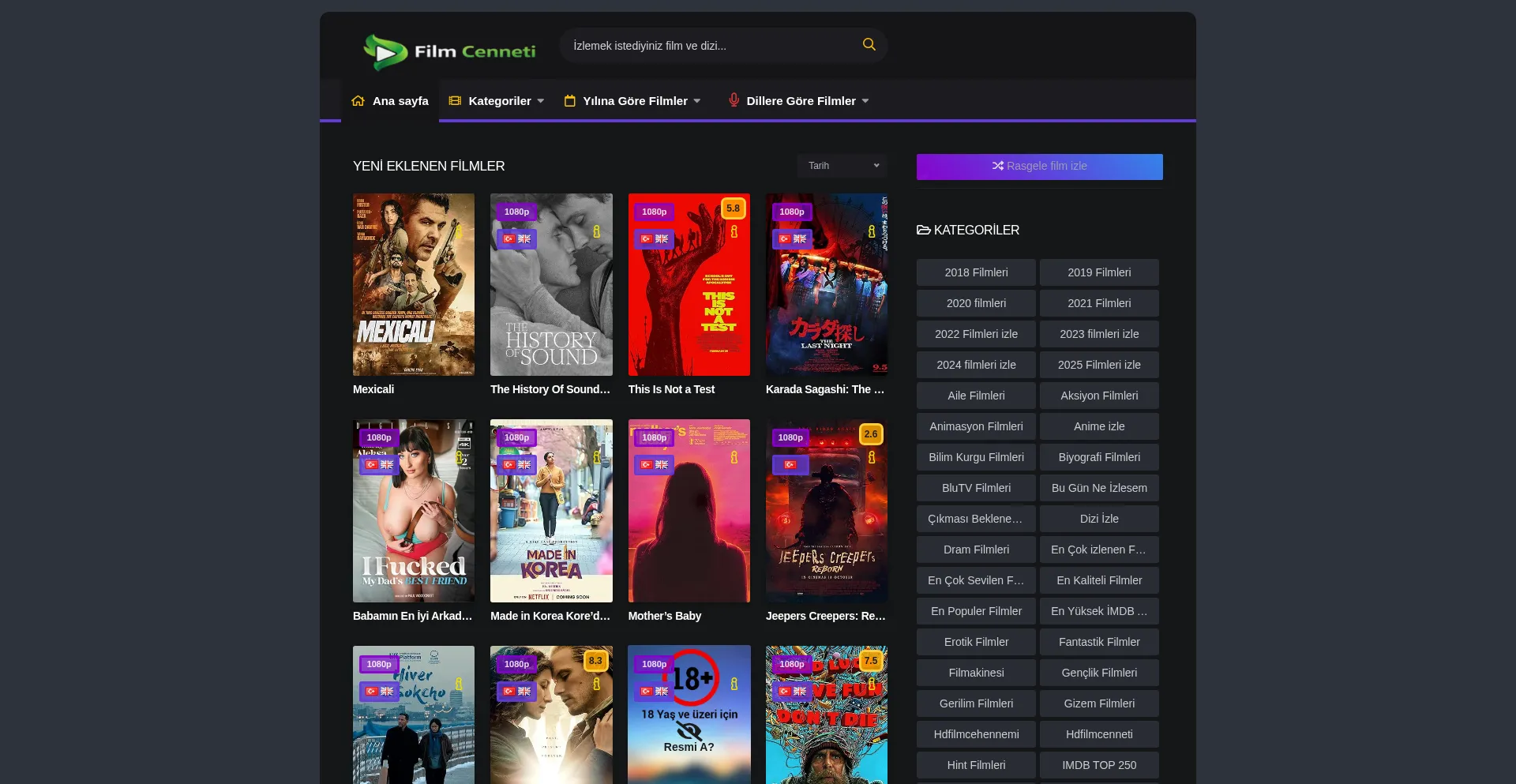
Task: Open the Gizem Filmleri category
Action: click(1099, 703)
